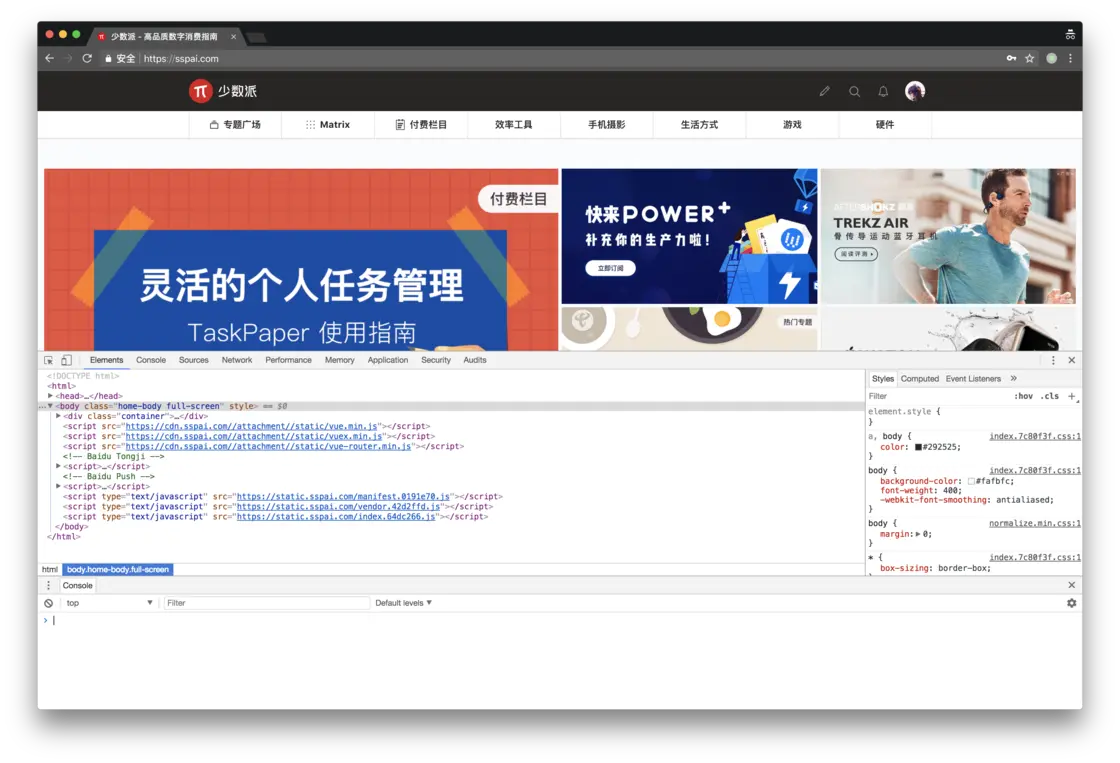Image resolution: width=1120 pixels, height=763 pixels.
Task: Open normalize.min.css:1 source link
Action: click(1034, 524)
